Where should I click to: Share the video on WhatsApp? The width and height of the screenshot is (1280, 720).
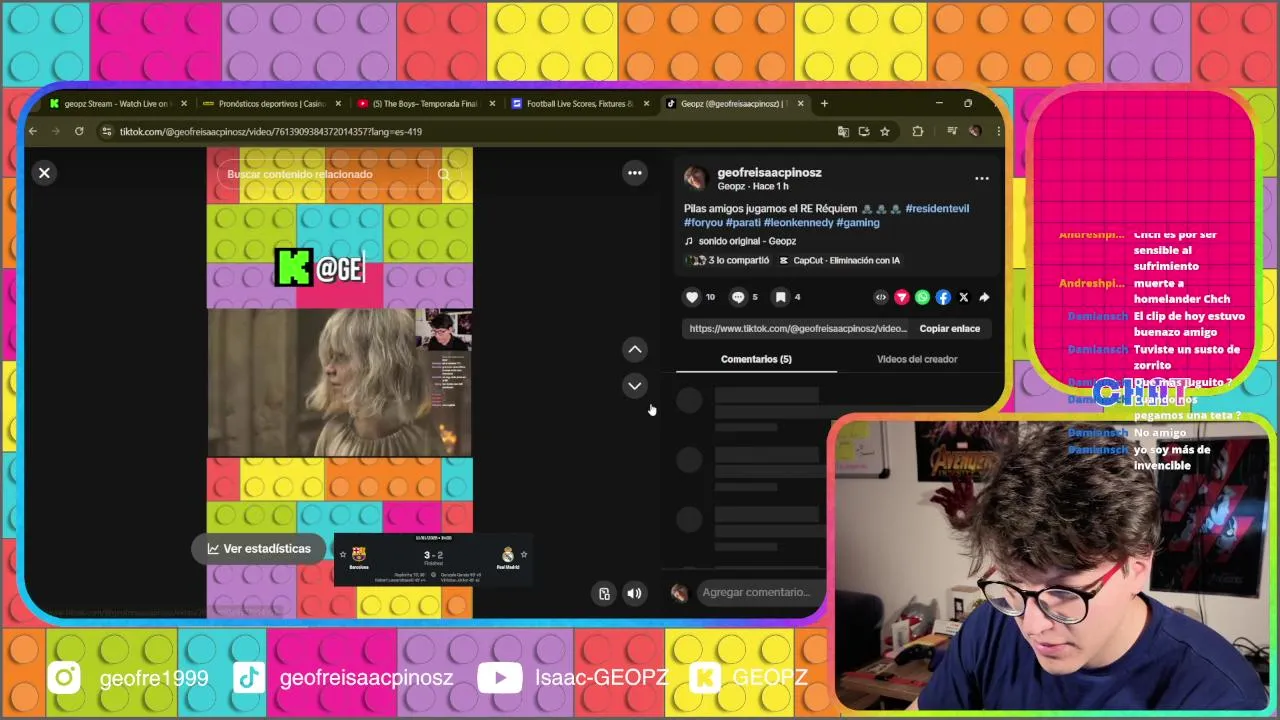click(922, 297)
